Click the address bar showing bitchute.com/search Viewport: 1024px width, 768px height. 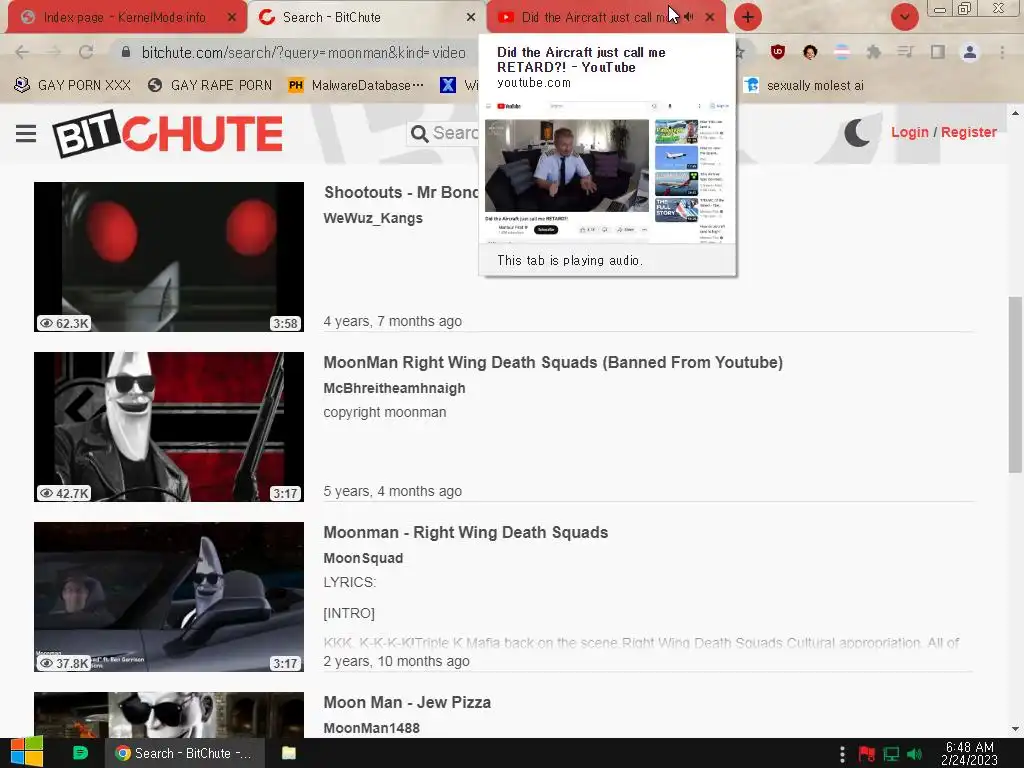(304, 53)
